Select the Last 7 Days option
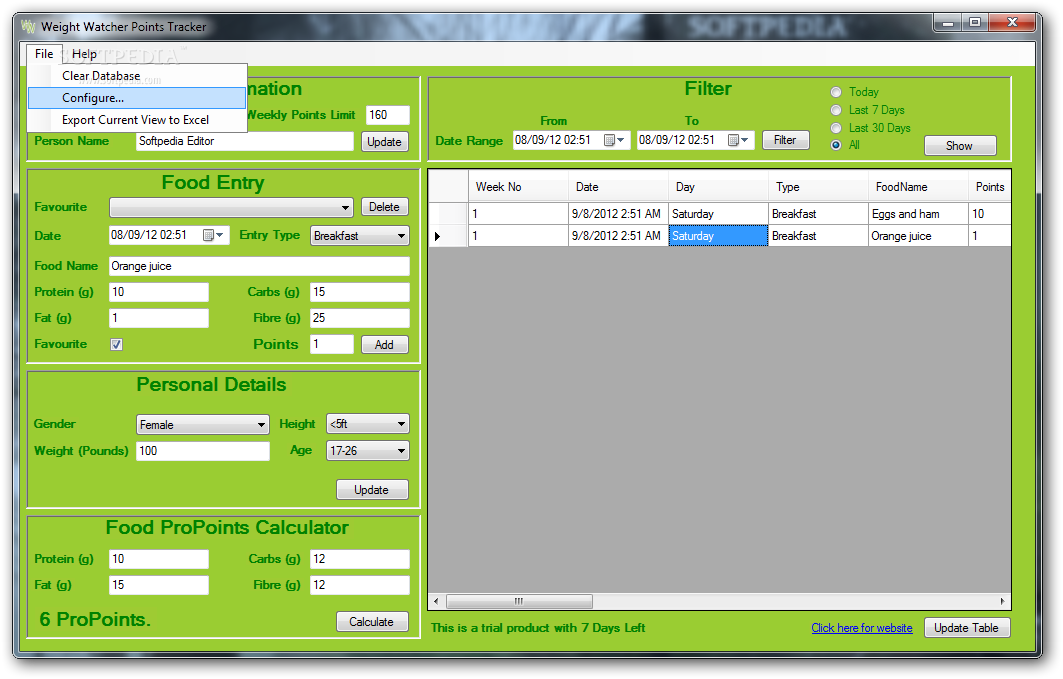 (836, 110)
